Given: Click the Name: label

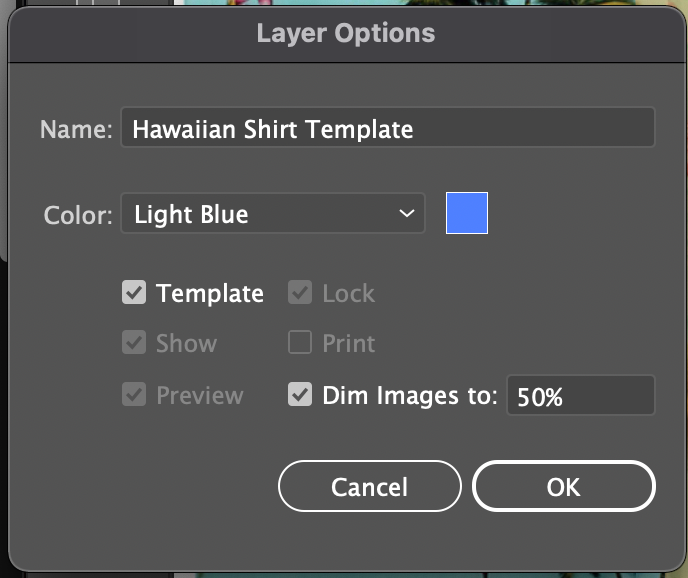Looking at the screenshot, I should click(76, 129).
